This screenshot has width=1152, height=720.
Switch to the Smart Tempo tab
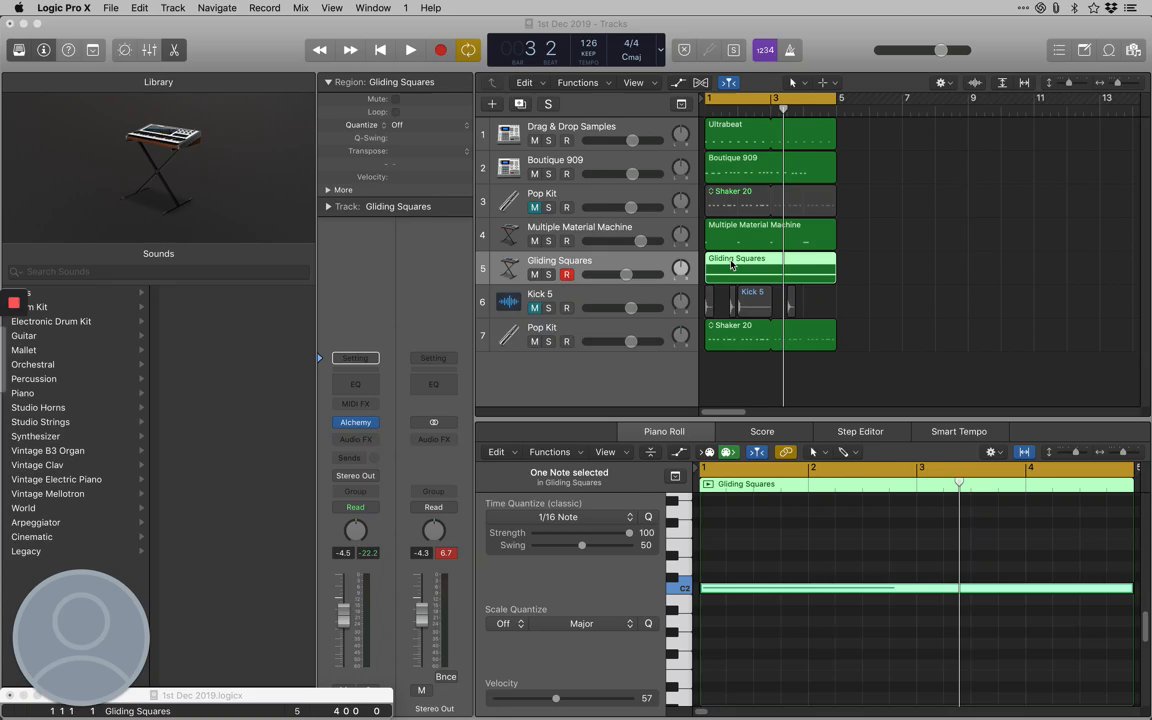pos(959,431)
